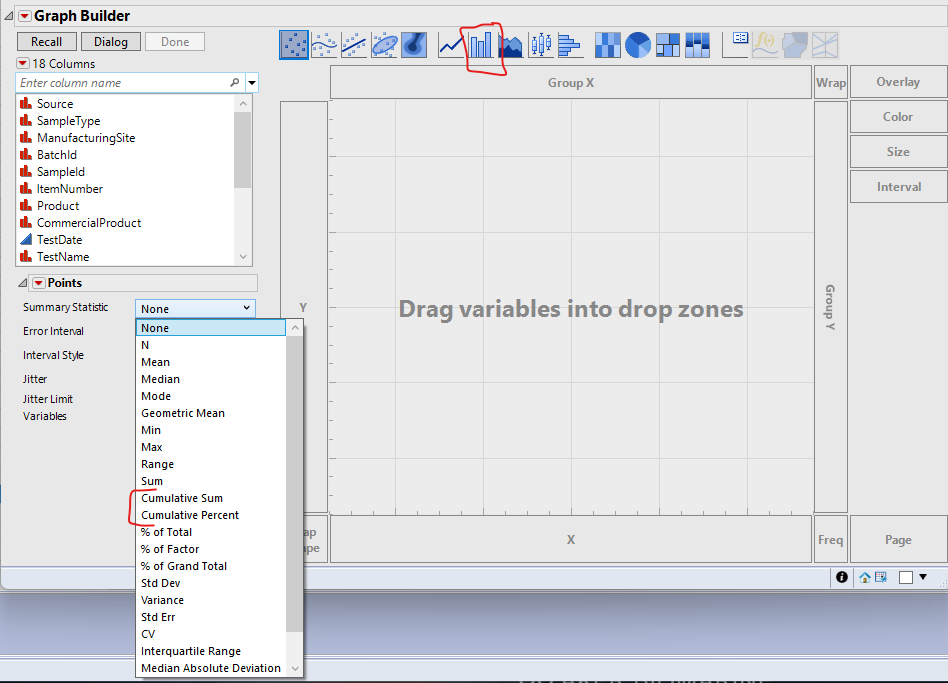Select Median in the Summary Statistic list
Viewport: 948px width, 683px height.
(160, 379)
